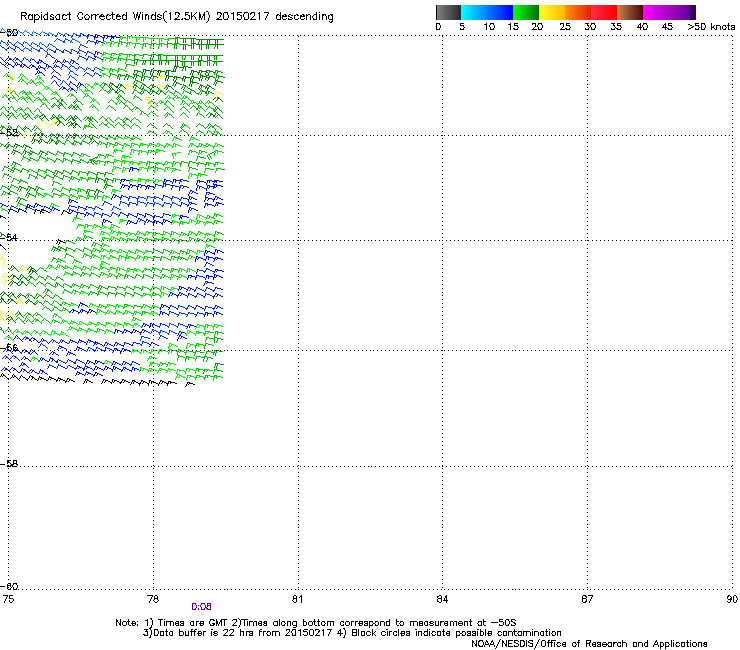The height and width of the screenshot is (650, 740).
Task: Click the longitude label '90'
Action: [732, 599]
